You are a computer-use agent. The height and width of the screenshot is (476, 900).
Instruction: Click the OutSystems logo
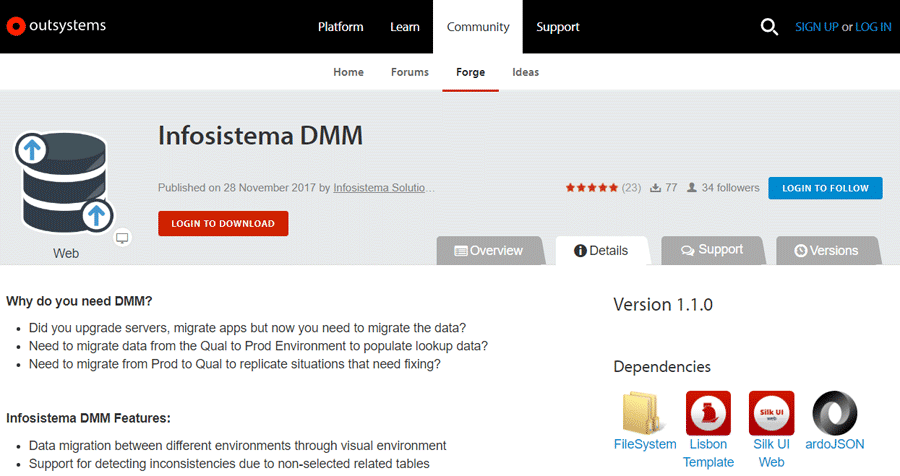click(56, 26)
